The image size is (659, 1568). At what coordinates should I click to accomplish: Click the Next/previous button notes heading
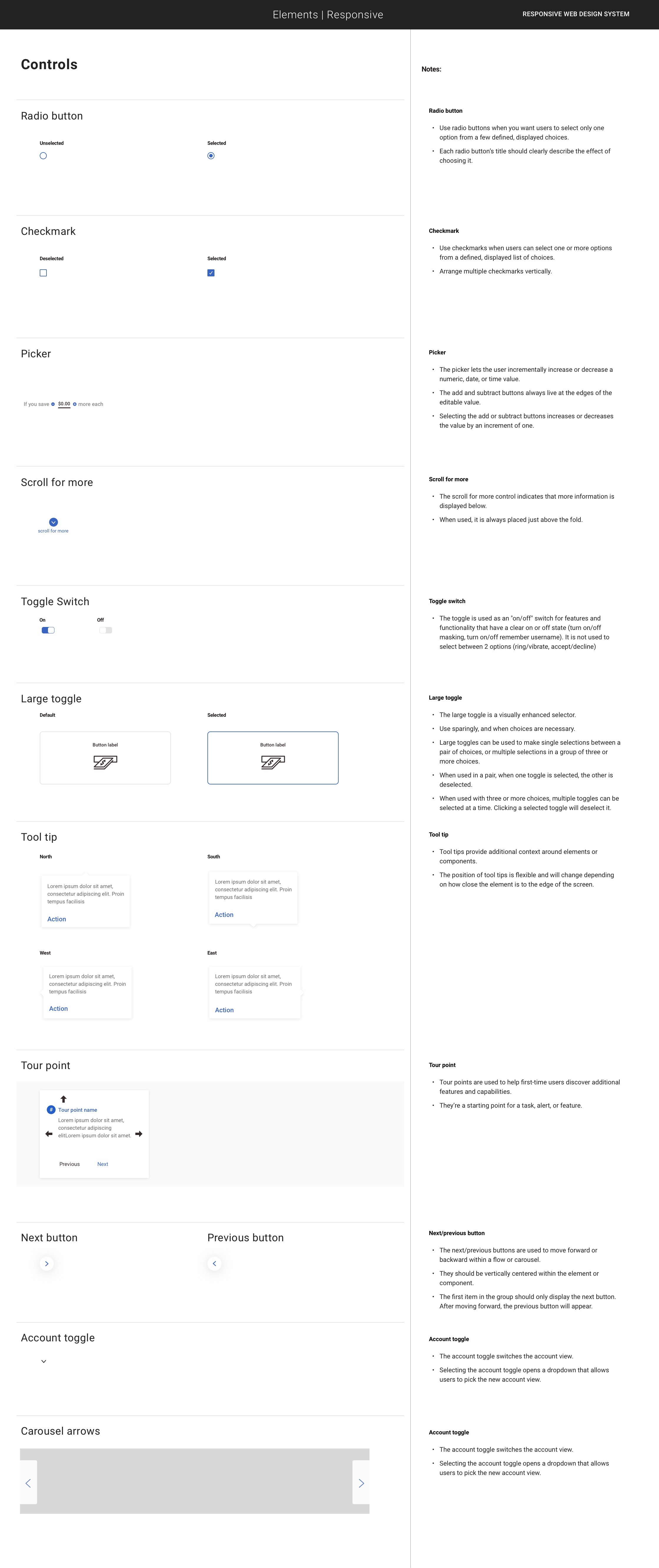pyautogui.click(x=457, y=1233)
